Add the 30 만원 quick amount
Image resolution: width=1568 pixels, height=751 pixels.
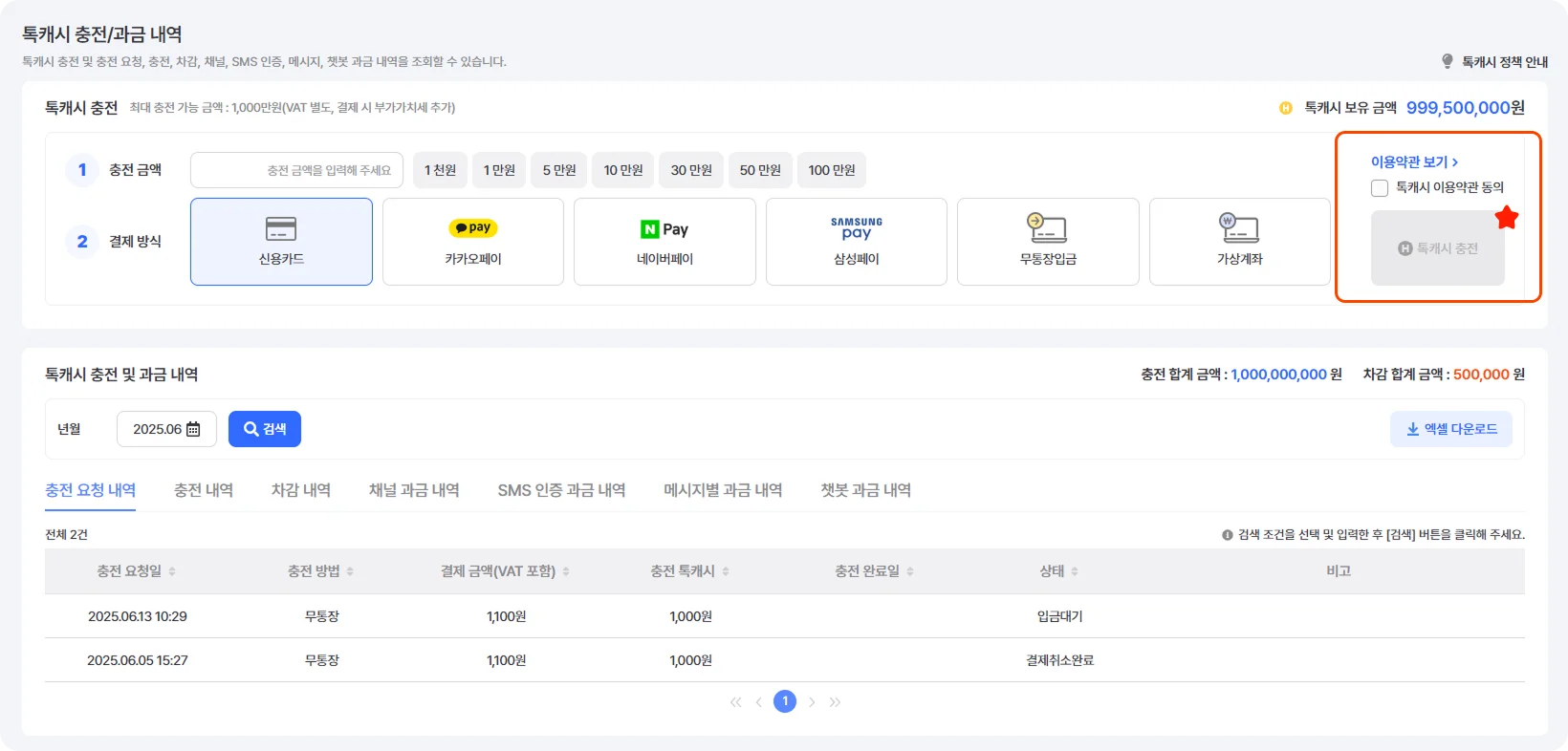[691, 170]
